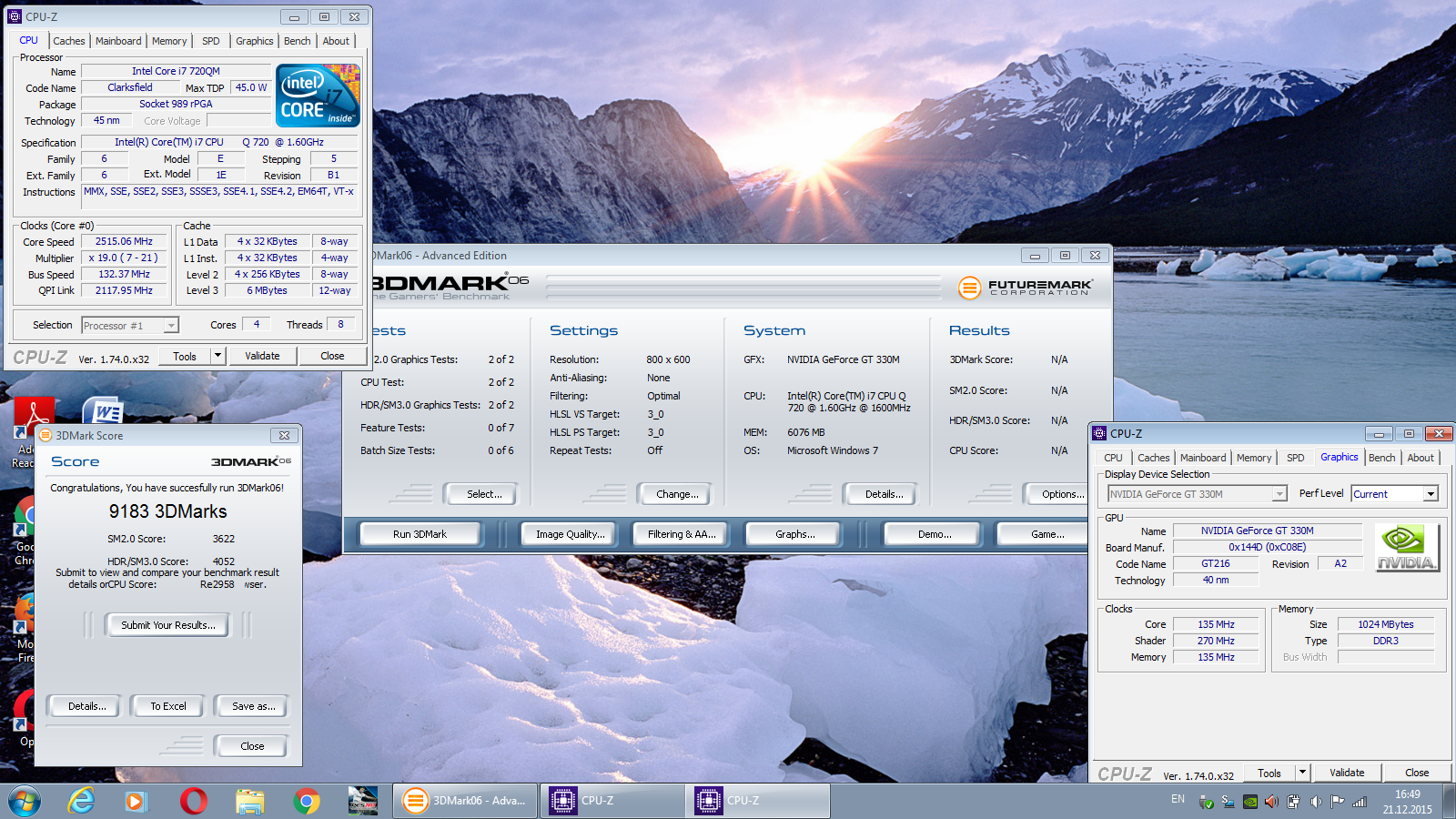Click the Intel Core i7 logo
Screen dimensions: 1456x819
318,96
